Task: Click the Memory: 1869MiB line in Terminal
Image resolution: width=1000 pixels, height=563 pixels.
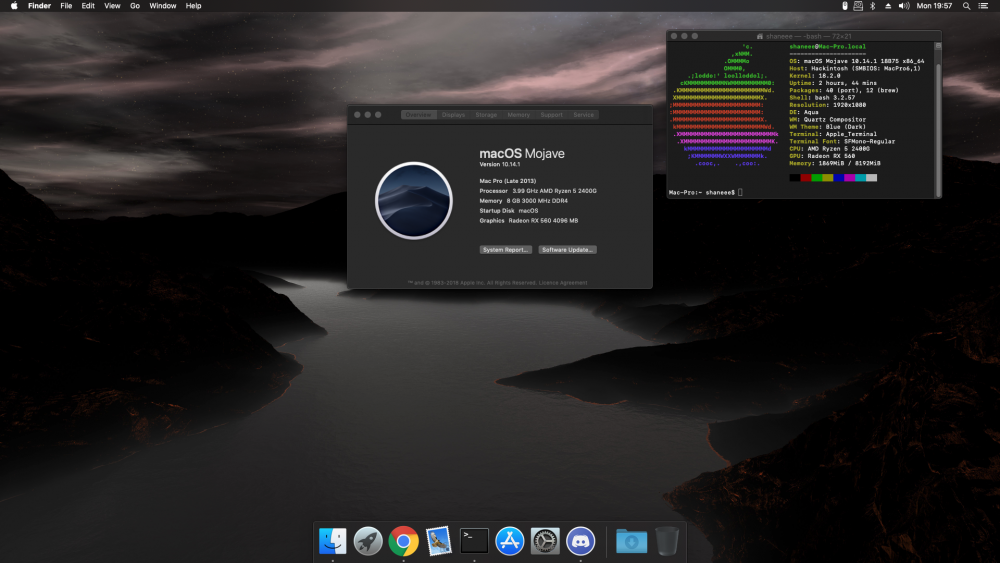Action: click(x=835, y=163)
